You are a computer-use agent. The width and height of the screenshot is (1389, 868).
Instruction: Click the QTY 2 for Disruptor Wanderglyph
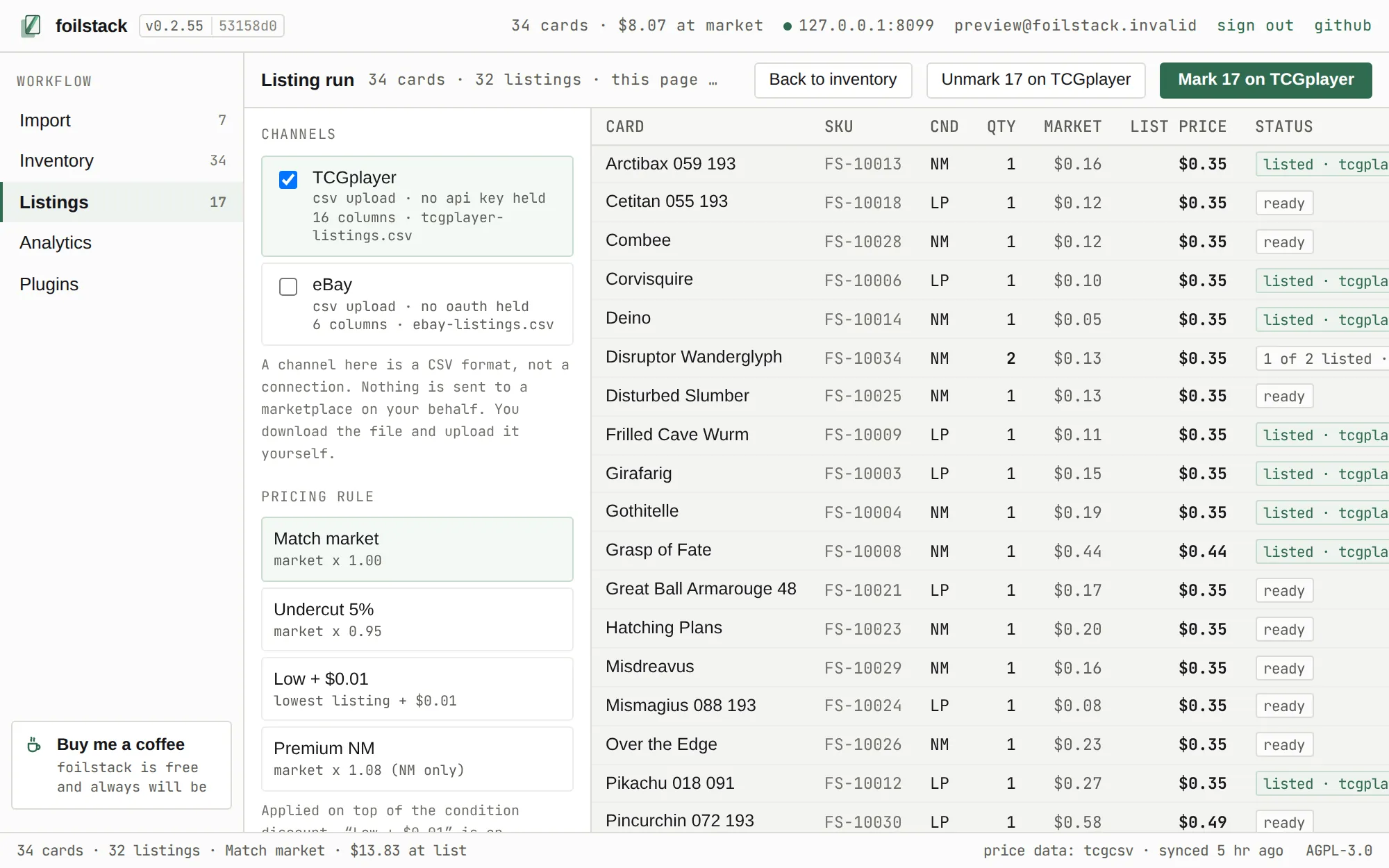[1010, 358]
